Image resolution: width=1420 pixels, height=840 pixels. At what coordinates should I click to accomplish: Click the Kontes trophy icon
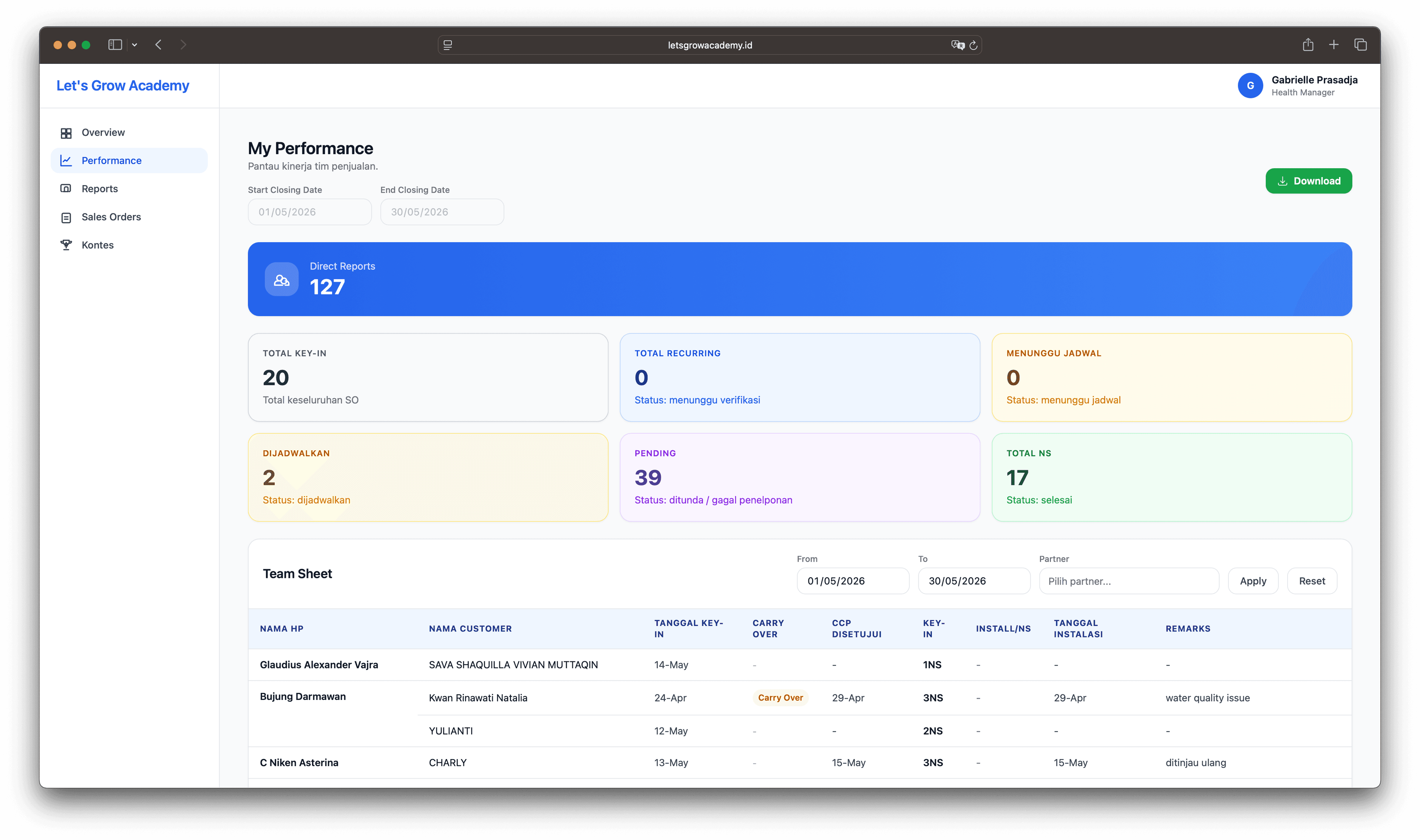(66, 245)
